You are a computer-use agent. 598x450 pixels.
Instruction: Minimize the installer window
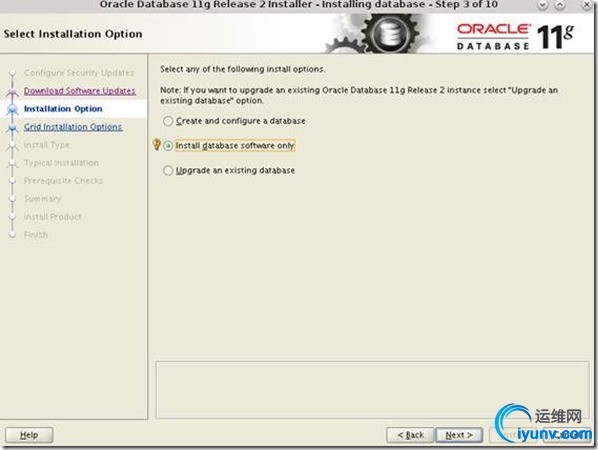click(543, 5)
